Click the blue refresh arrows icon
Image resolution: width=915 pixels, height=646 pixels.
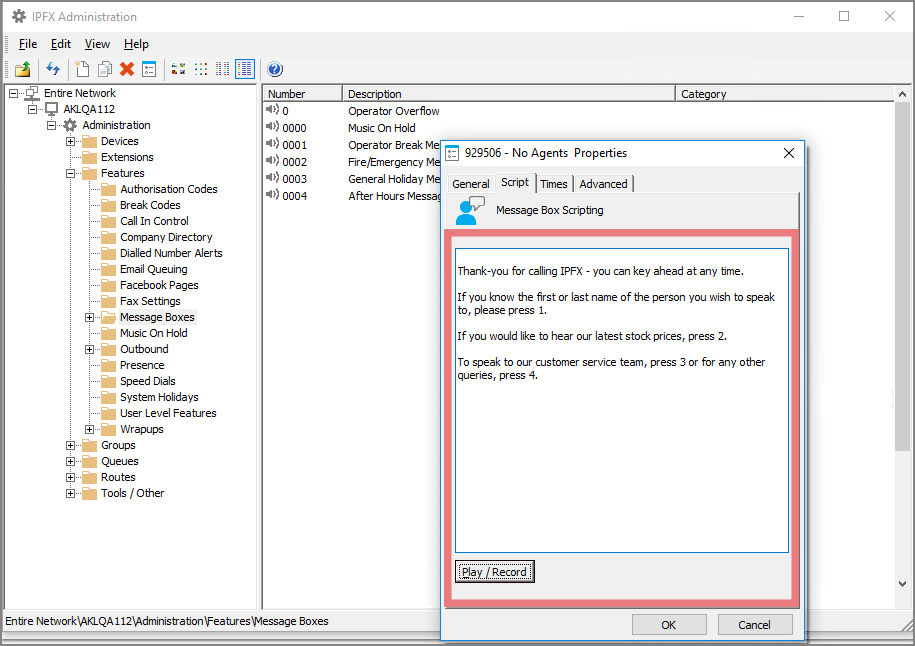tap(53, 69)
